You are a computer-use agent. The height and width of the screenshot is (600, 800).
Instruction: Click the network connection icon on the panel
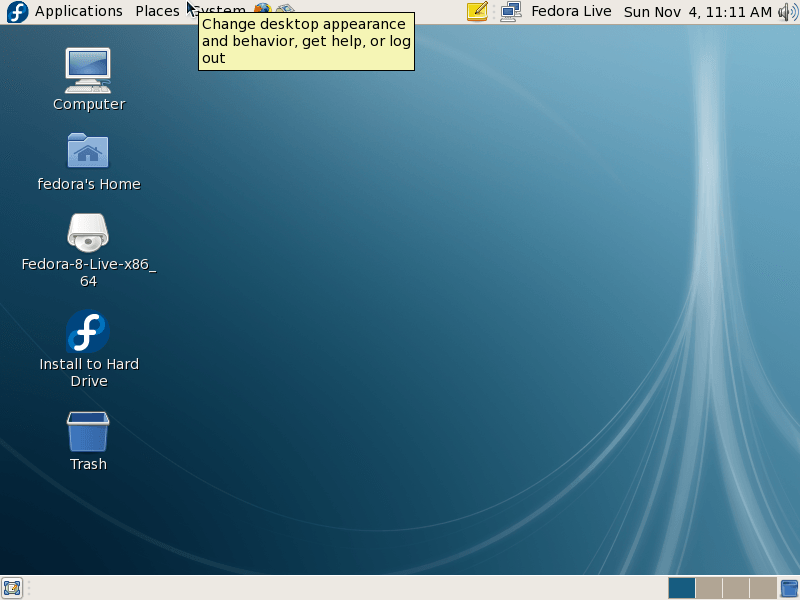pos(511,11)
